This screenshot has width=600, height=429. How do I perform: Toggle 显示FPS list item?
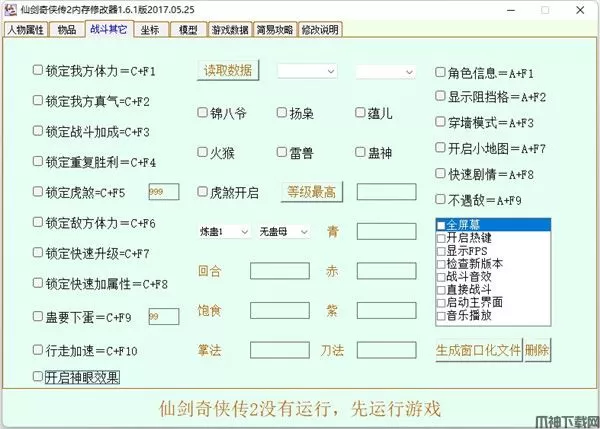point(441,251)
